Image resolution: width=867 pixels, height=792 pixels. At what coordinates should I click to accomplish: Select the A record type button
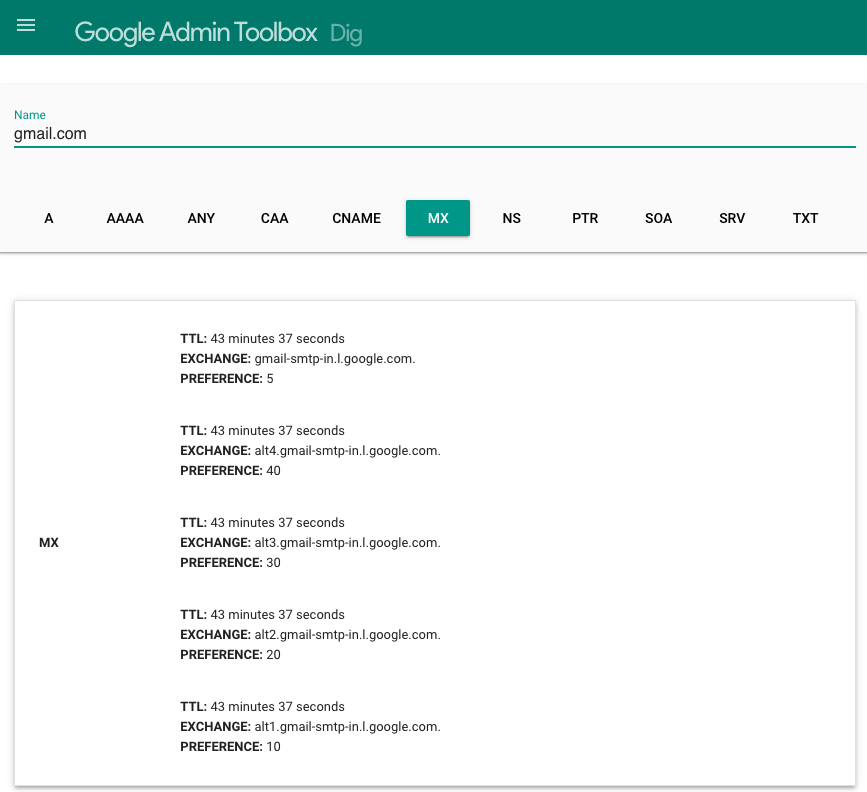click(49, 218)
